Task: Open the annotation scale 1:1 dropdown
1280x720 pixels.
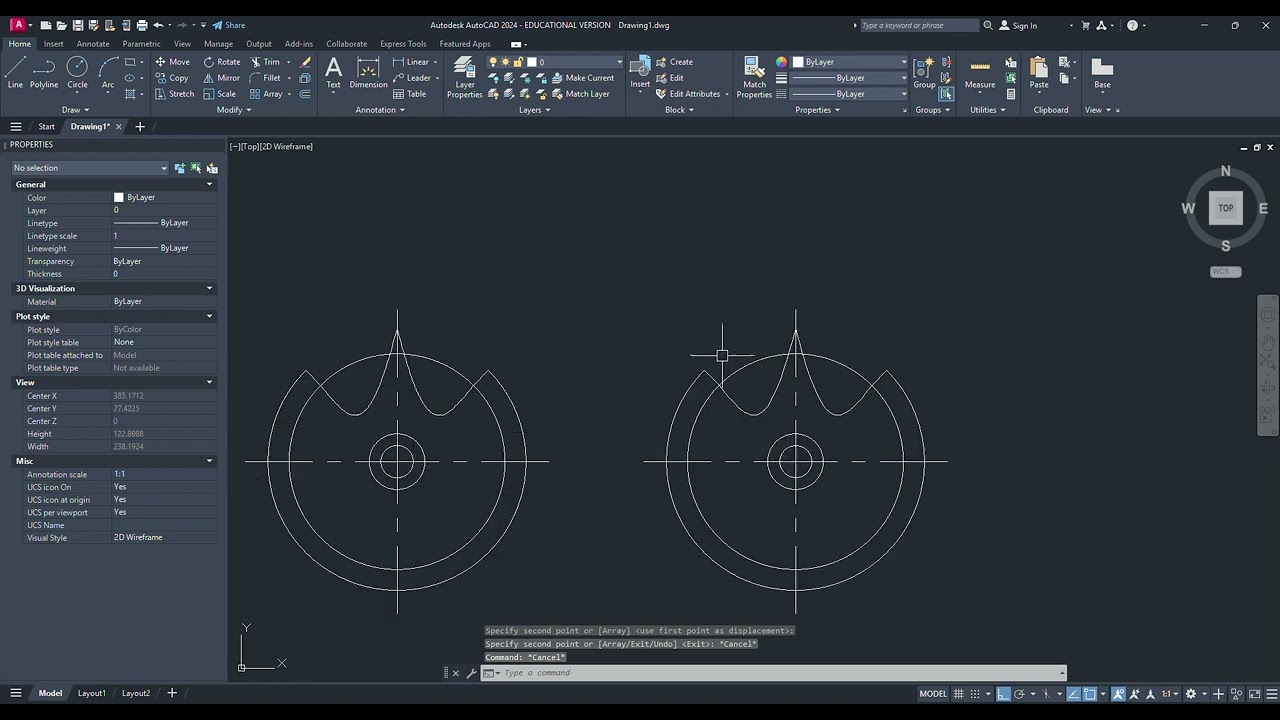Action: click(1169, 693)
